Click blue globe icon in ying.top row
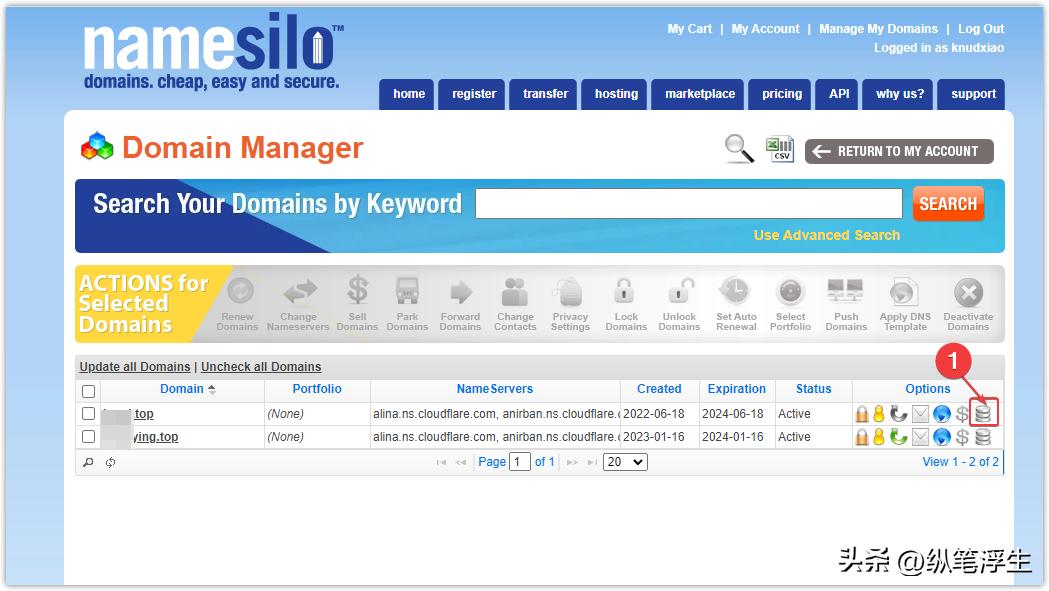The width and height of the screenshot is (1049, 591). tap(942, 438)
